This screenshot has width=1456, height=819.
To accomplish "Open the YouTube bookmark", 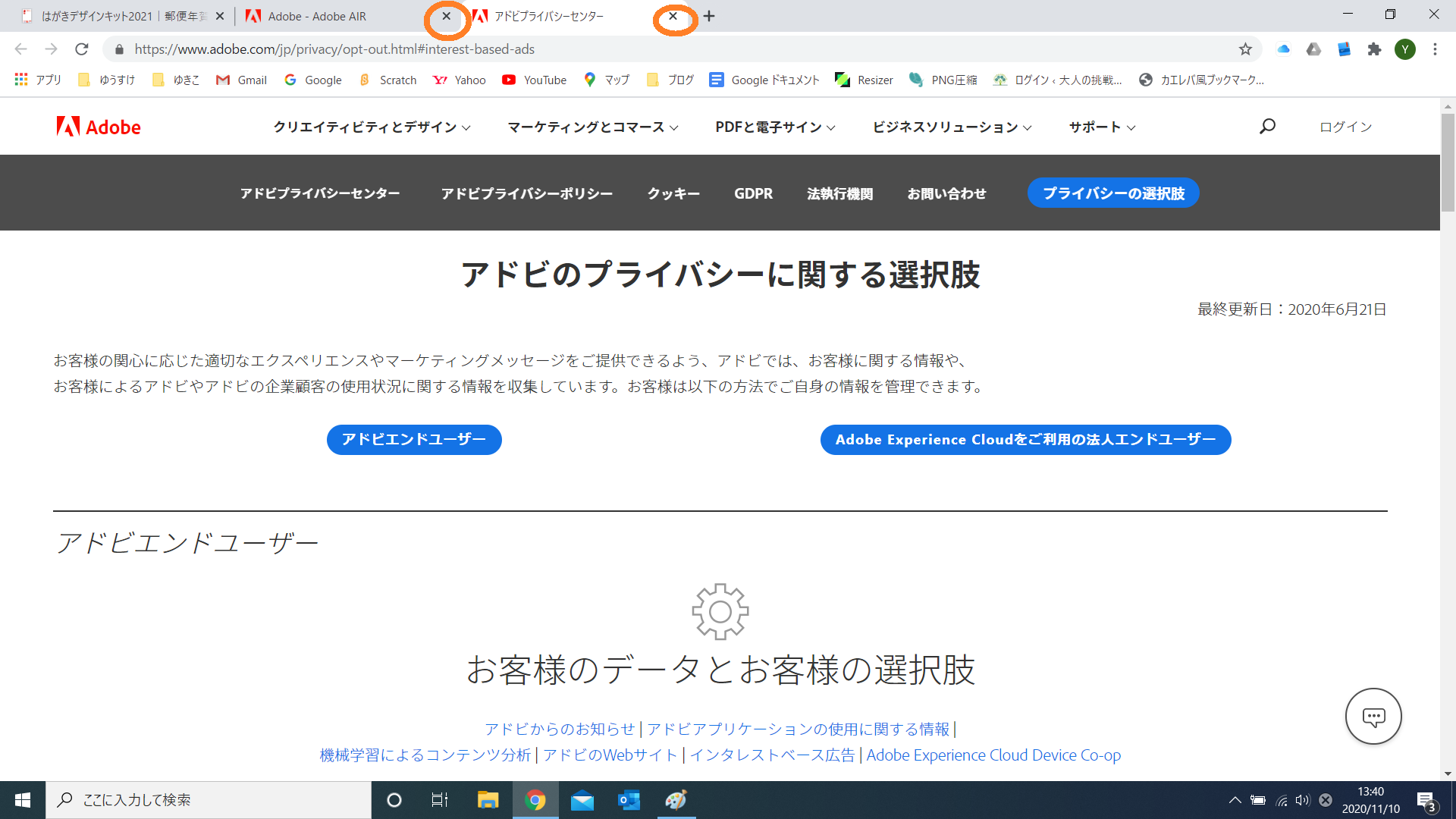I will click(535, 80).
